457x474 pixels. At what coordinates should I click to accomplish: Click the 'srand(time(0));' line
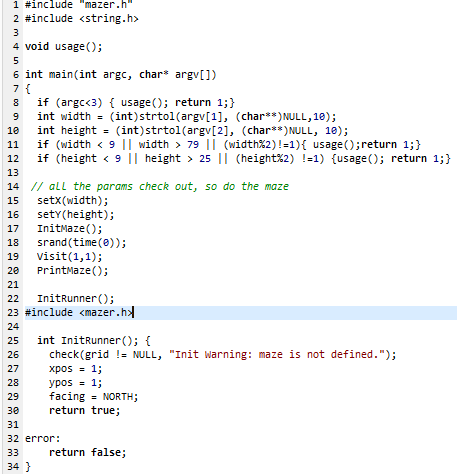click(82, 243)
